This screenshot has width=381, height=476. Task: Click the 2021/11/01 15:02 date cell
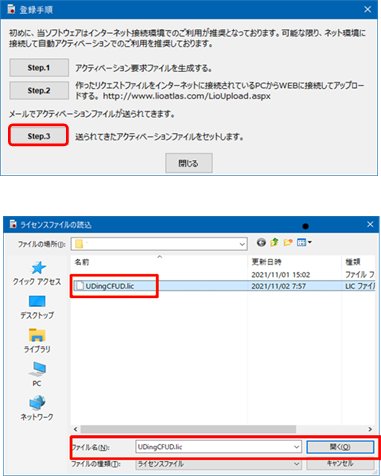tap(281, 275)
